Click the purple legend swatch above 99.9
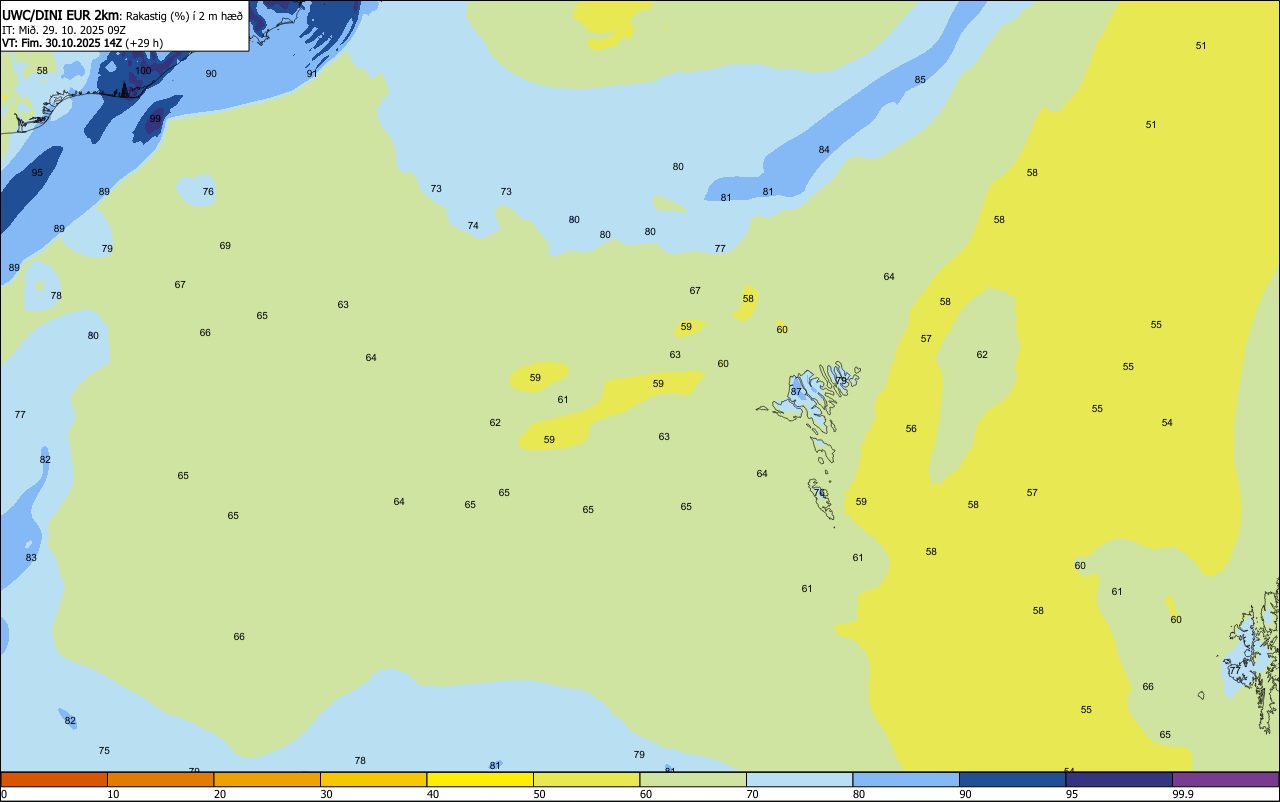This screenshot has height=802, width=1280. click(x=1225, y=779)
